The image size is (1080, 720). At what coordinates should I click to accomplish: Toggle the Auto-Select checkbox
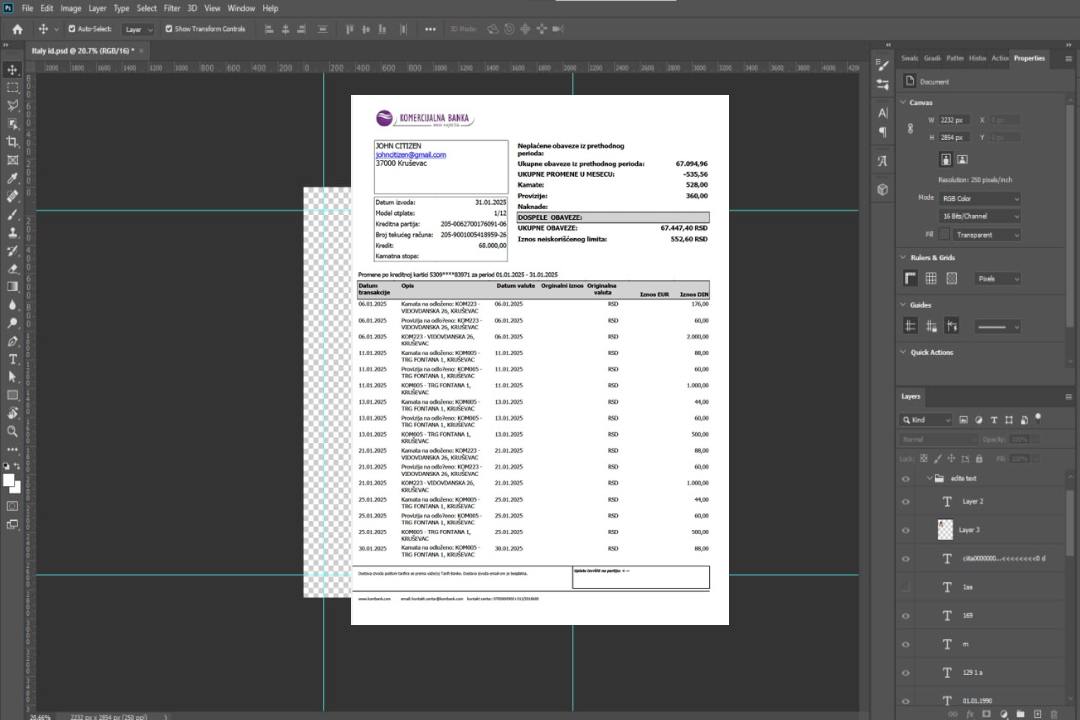(x=72, y=29)
